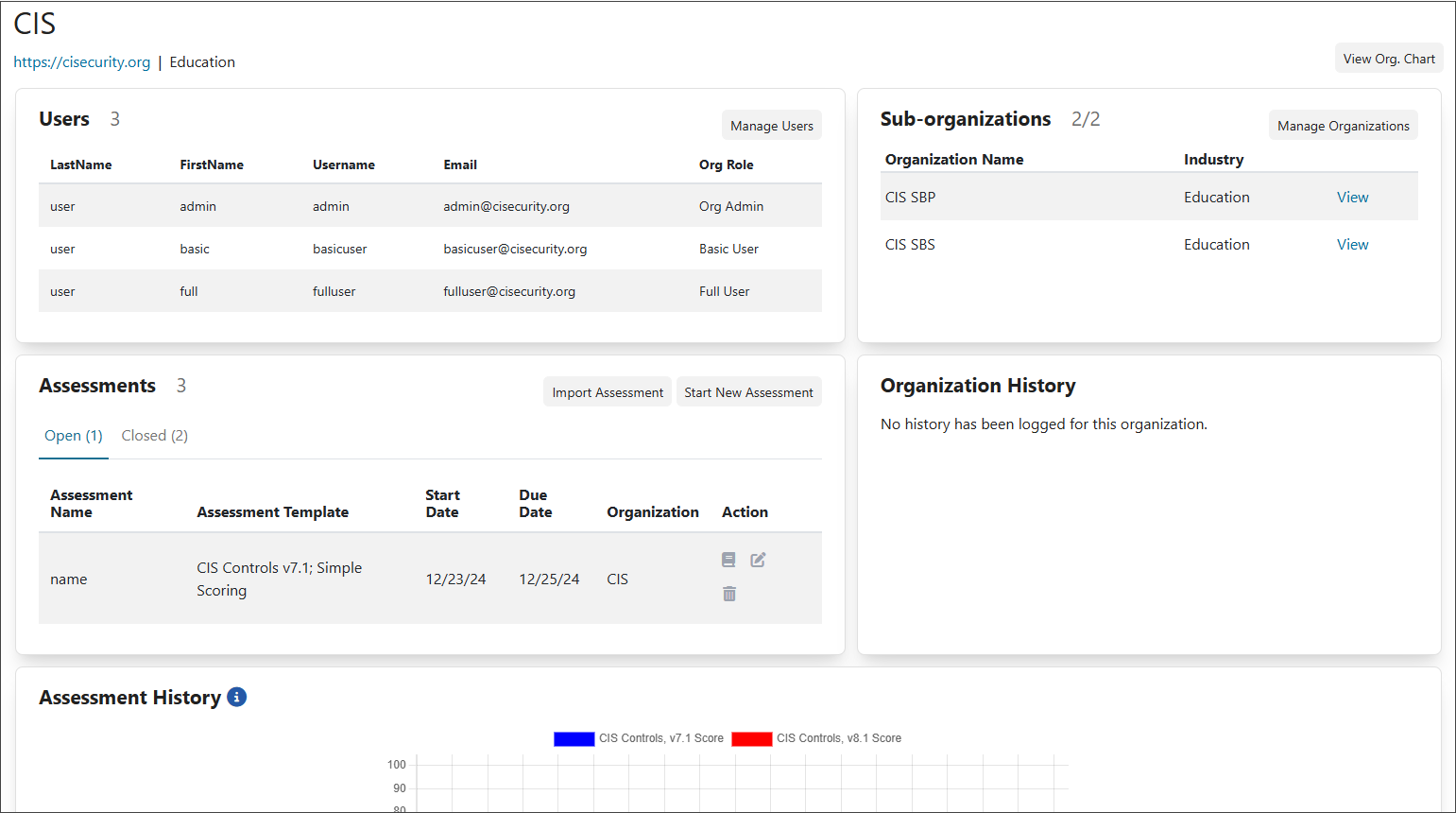View the CIS SBS sub-organization

pyautogui.click(x=1352, y=245)
